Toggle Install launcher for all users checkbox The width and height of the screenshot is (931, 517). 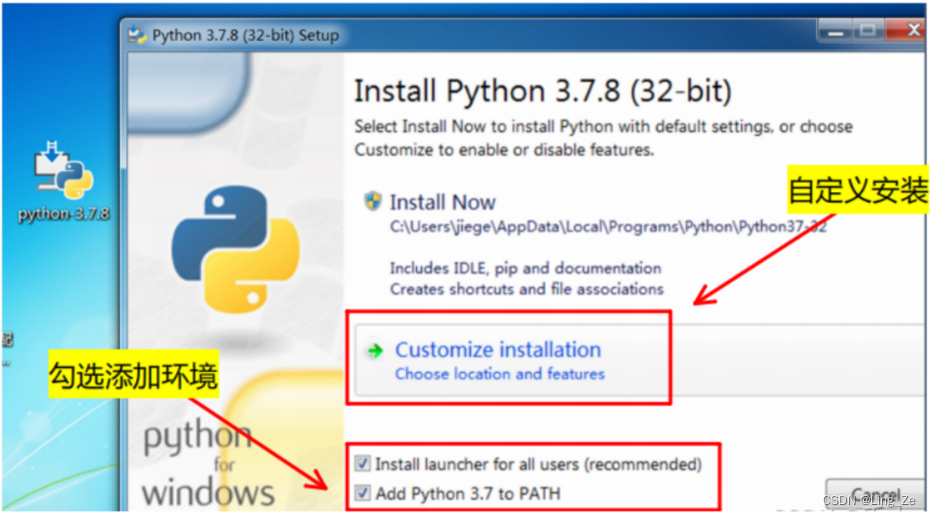point(362,463)
